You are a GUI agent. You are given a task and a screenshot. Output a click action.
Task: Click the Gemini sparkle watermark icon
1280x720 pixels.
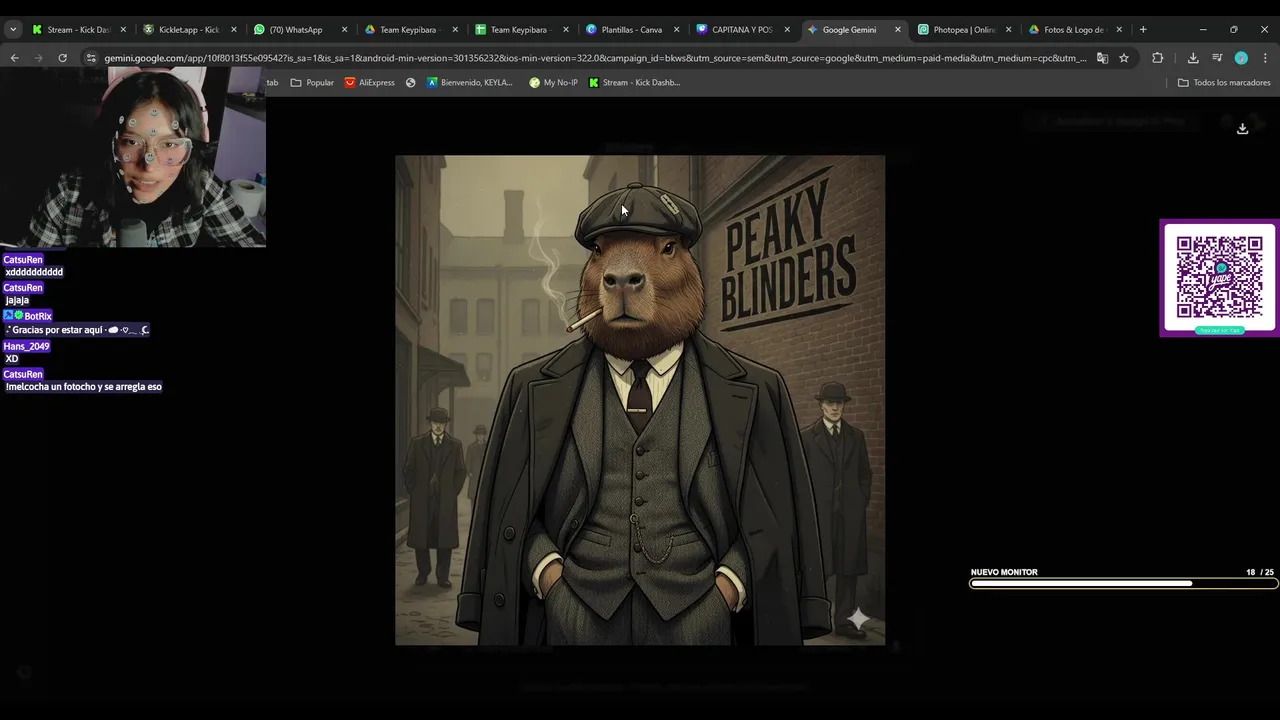tap(858, 619)
